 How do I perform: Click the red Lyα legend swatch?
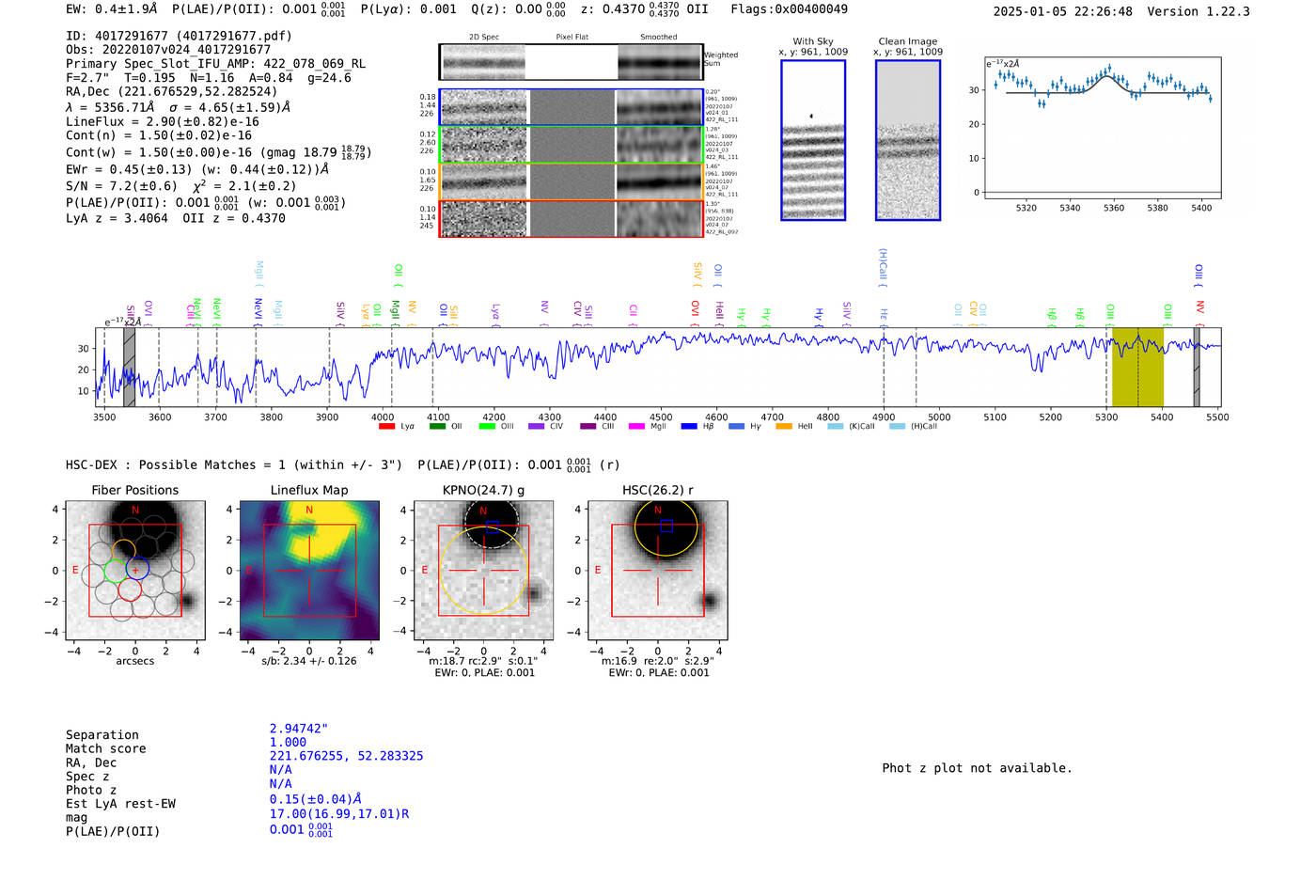[x=386, y=426]
